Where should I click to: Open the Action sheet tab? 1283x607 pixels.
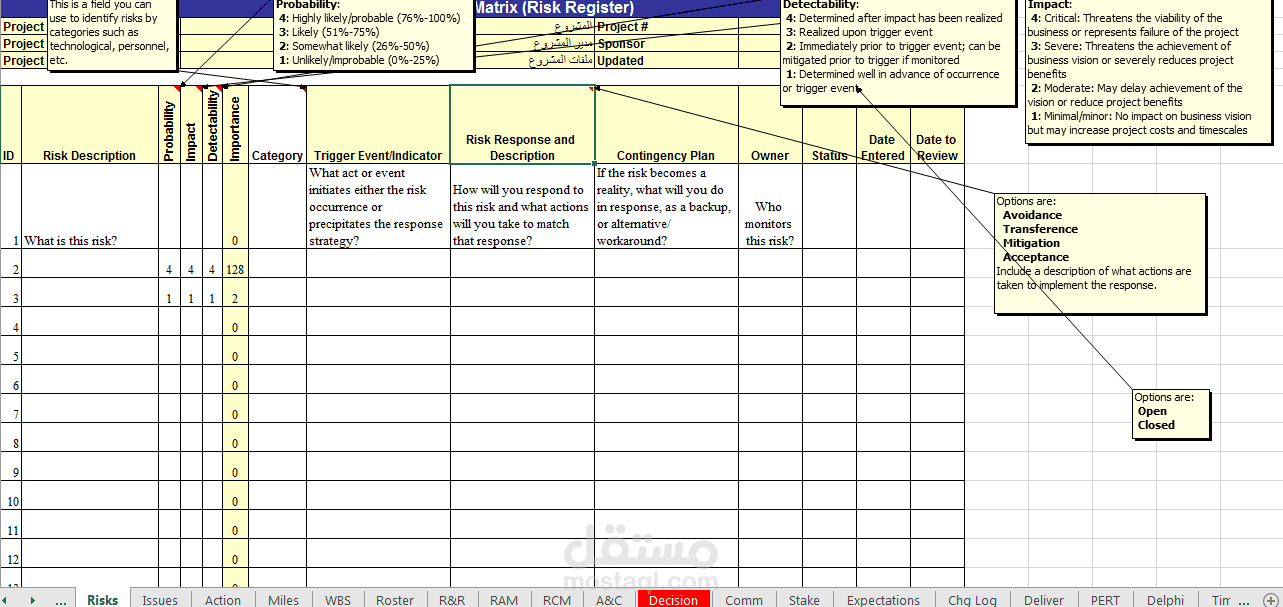(x=223, y=600)
